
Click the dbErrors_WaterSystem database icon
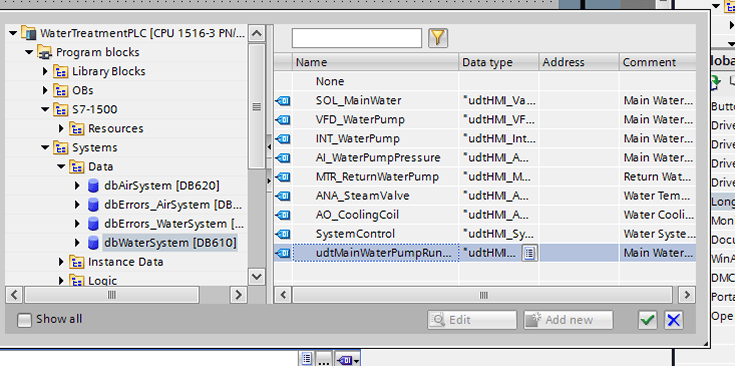pyautogui.click(x=93, y=224)
